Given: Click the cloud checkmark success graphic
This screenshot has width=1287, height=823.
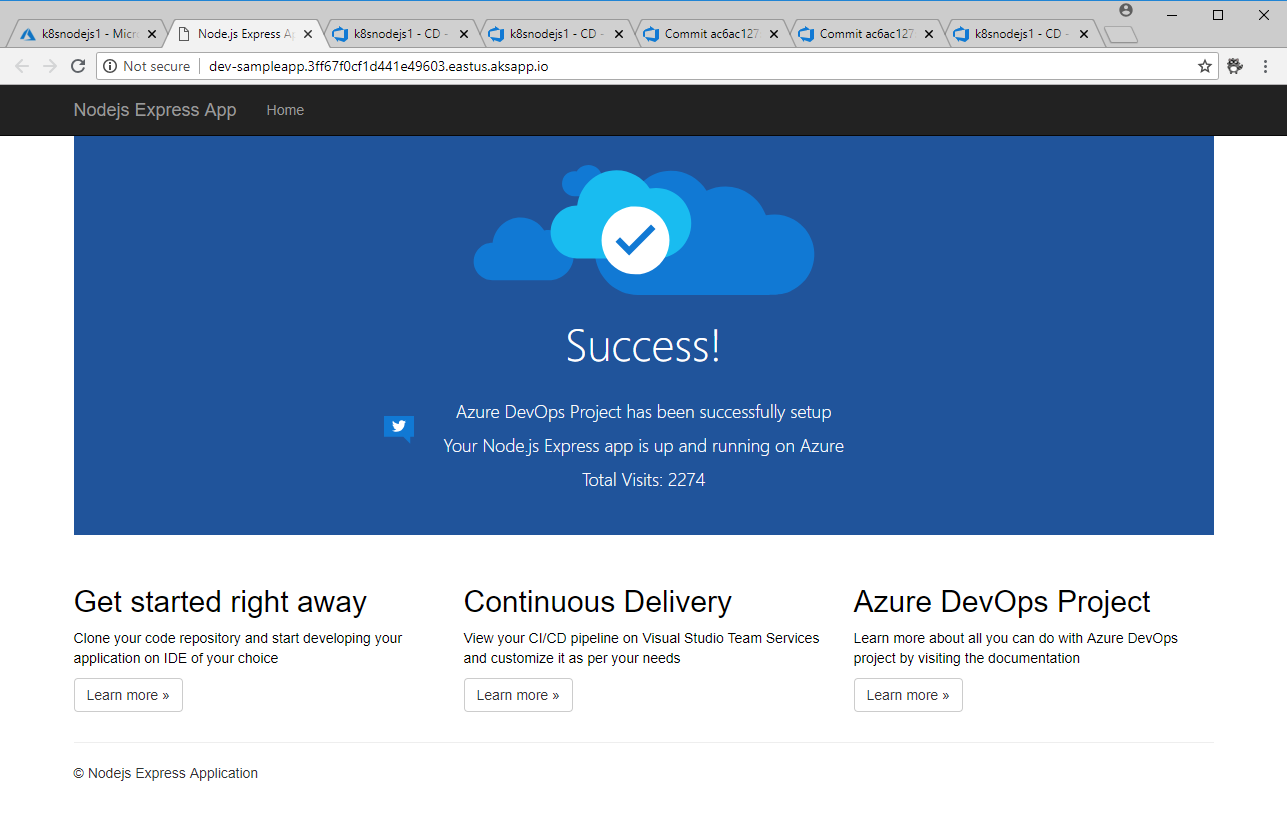Looking at the screenshot, I should click(643, 232).
